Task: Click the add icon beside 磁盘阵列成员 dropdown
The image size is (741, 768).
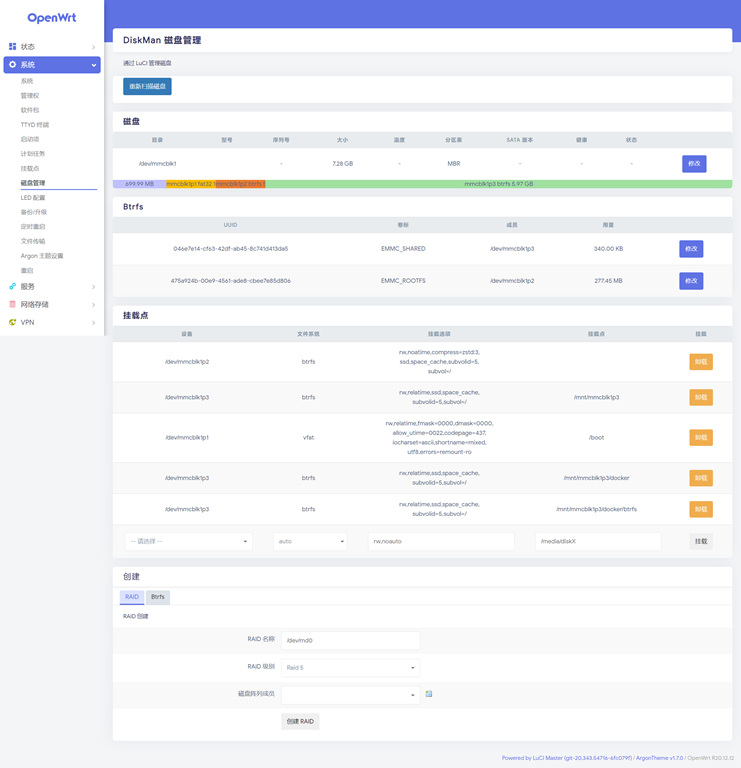Action: [429, 694]
